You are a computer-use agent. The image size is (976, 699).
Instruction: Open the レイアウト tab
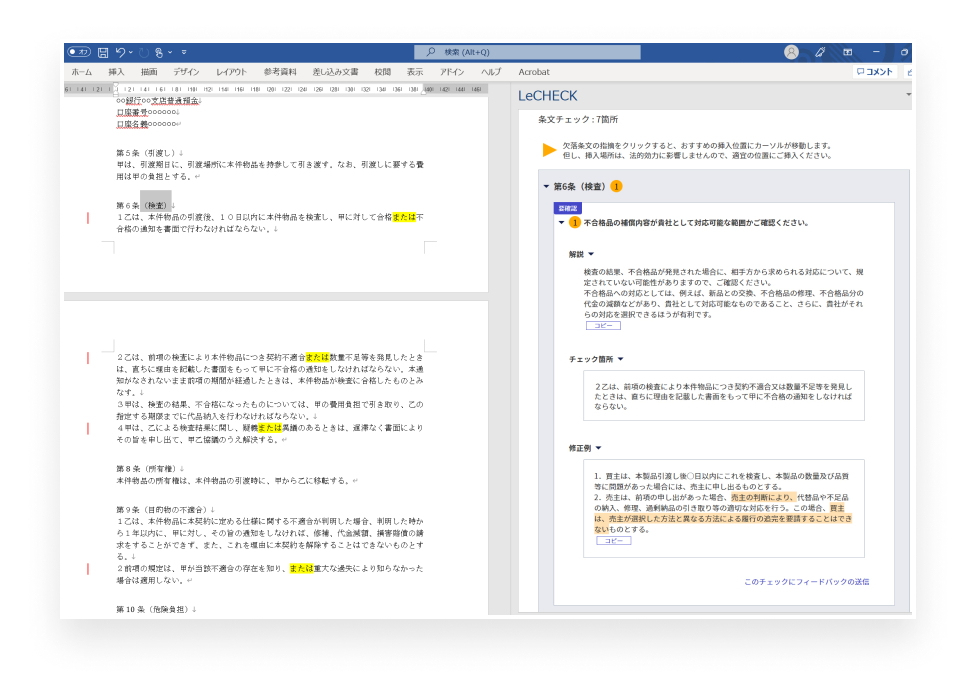[232, 72]
